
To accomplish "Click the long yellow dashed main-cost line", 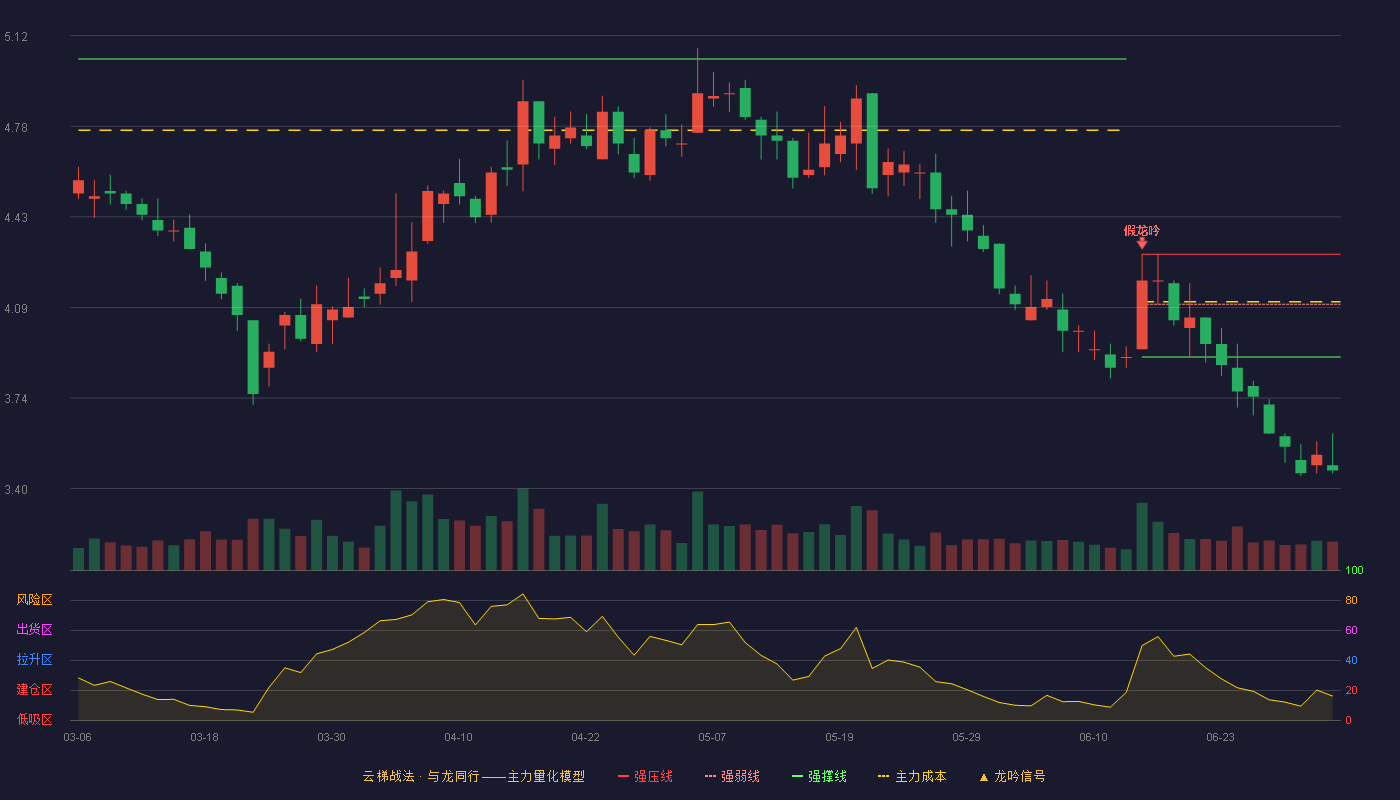I will (x=599, y=130).
